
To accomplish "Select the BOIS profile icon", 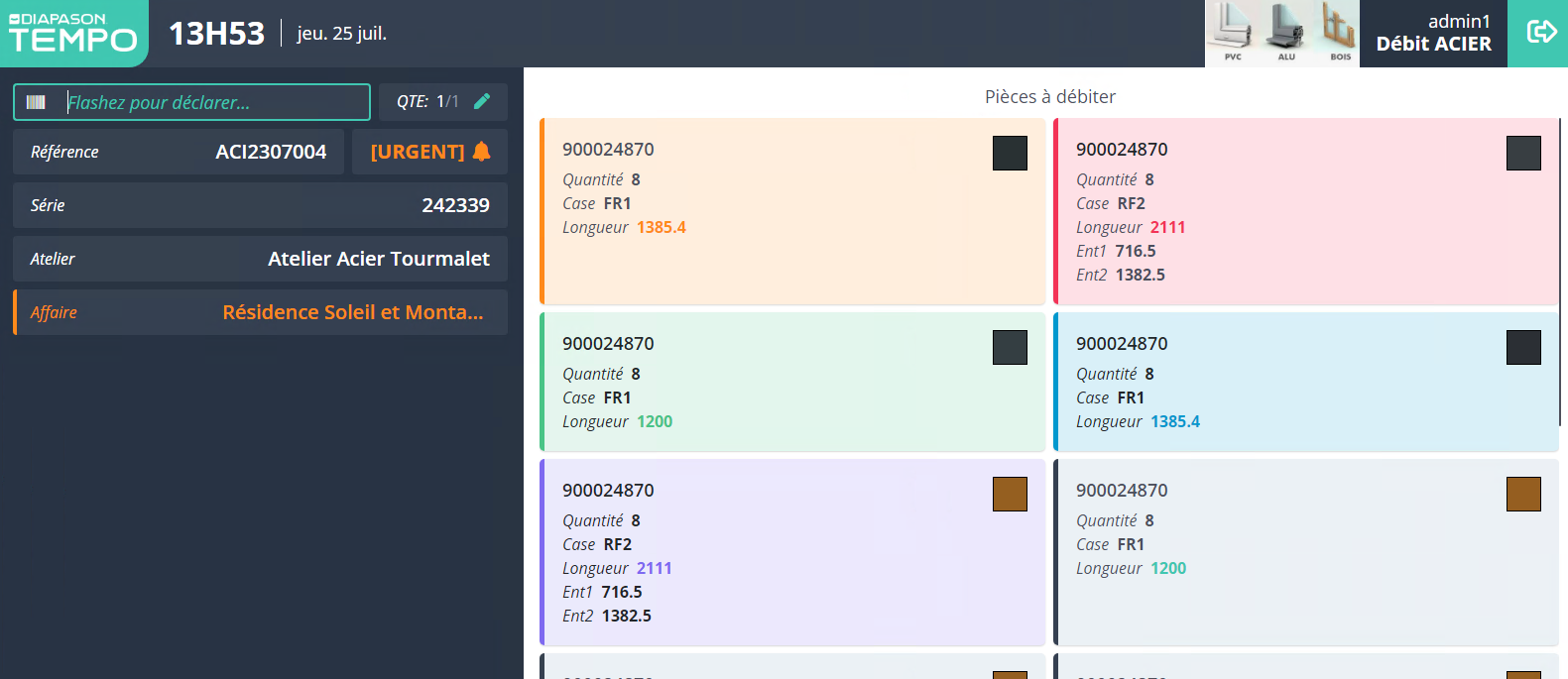I will [x=1339, y=32].
